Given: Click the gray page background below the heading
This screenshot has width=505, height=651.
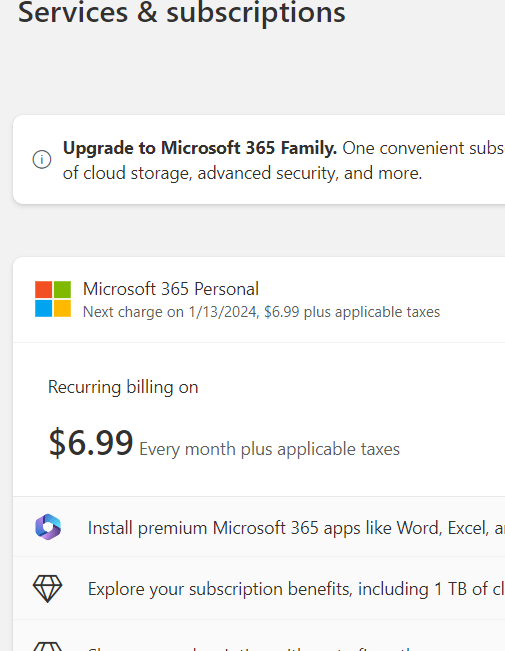Looking at the screenshot, I should (249, 71).
